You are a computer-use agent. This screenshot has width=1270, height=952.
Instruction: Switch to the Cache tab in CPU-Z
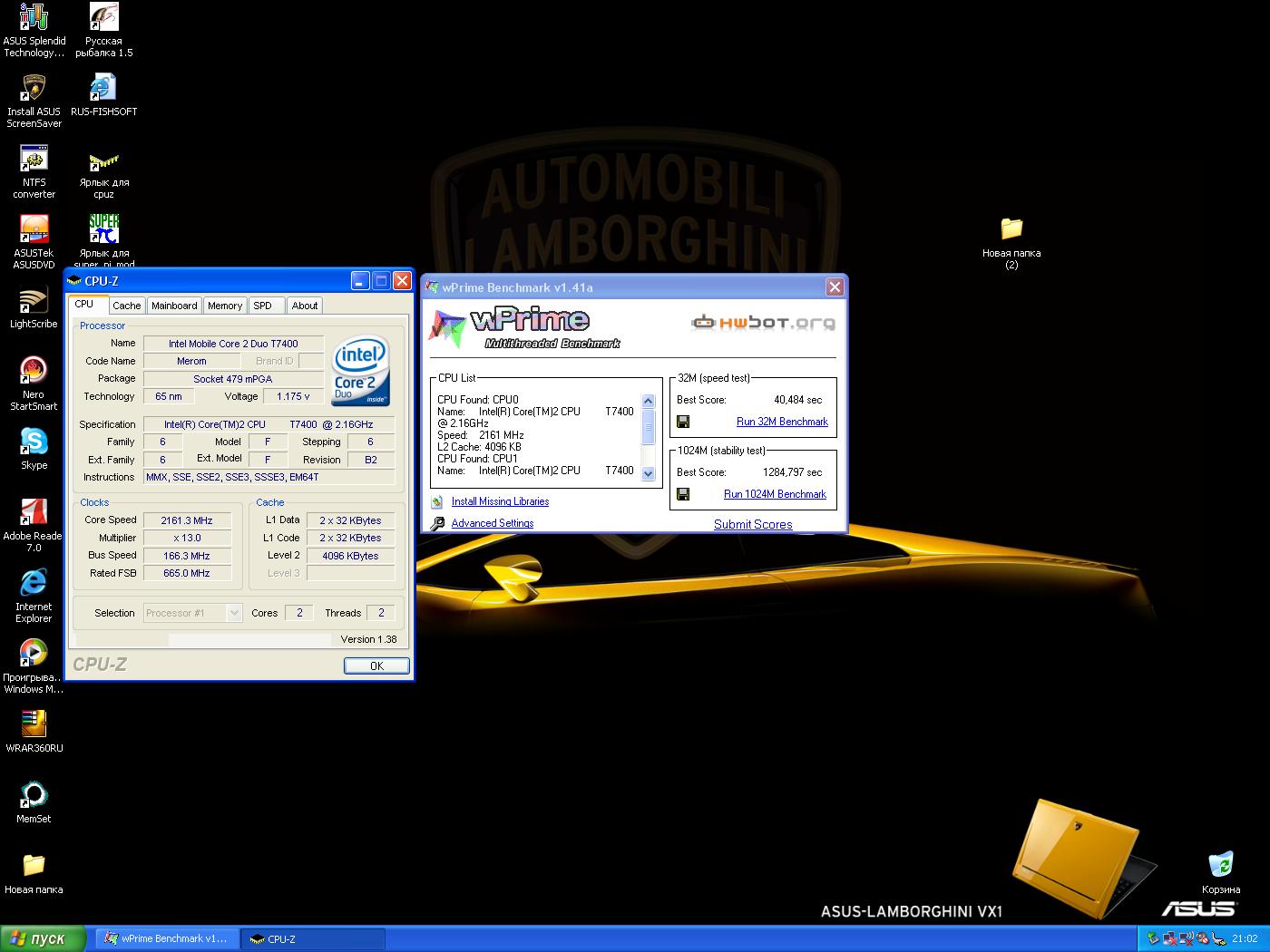click(126, 306)
